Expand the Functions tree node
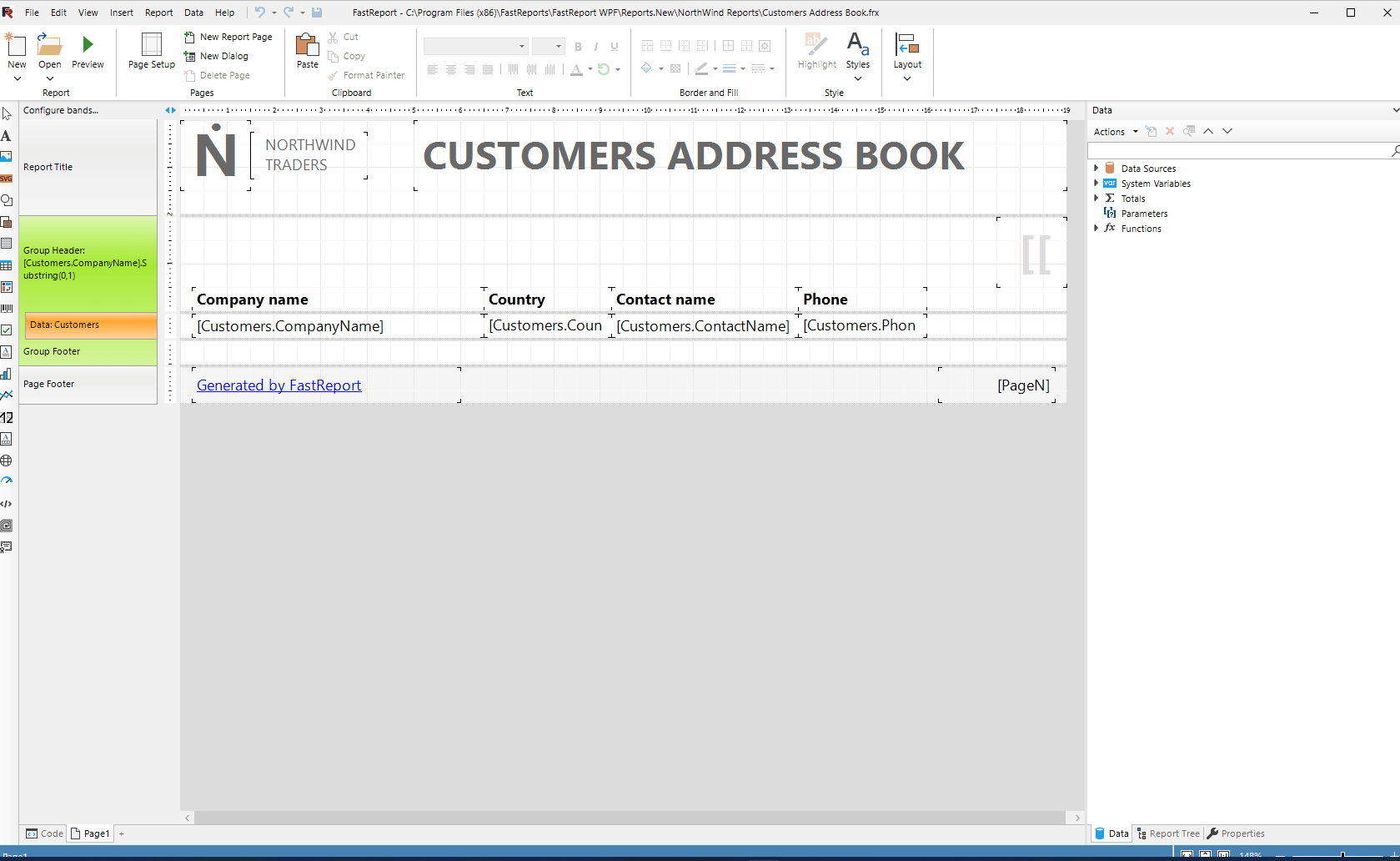Viewport: 1400px width, 861px height. pyautogui.click(x=1096, y=228)
